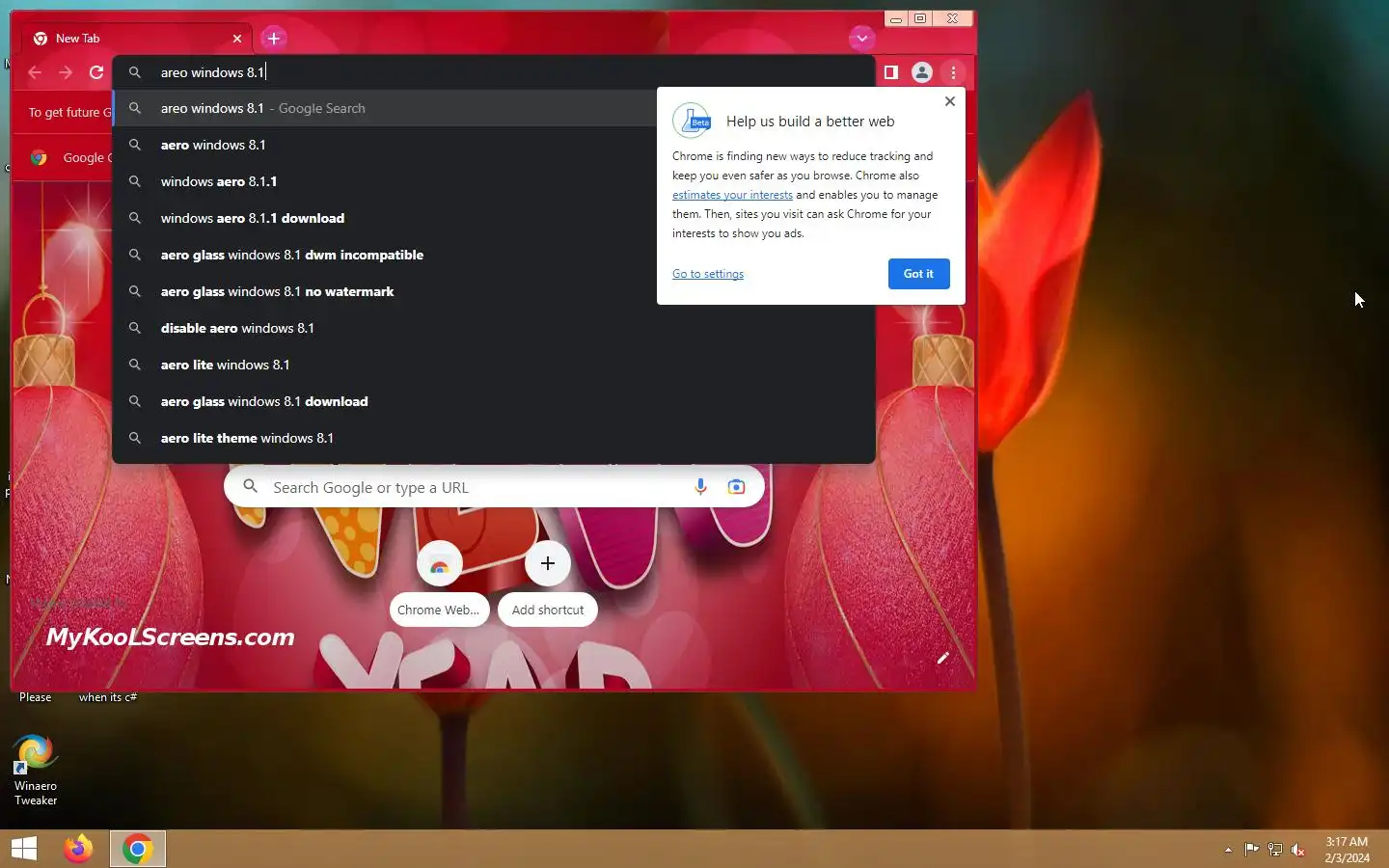Open the tab search dropdown arrow

click(861, 39)
